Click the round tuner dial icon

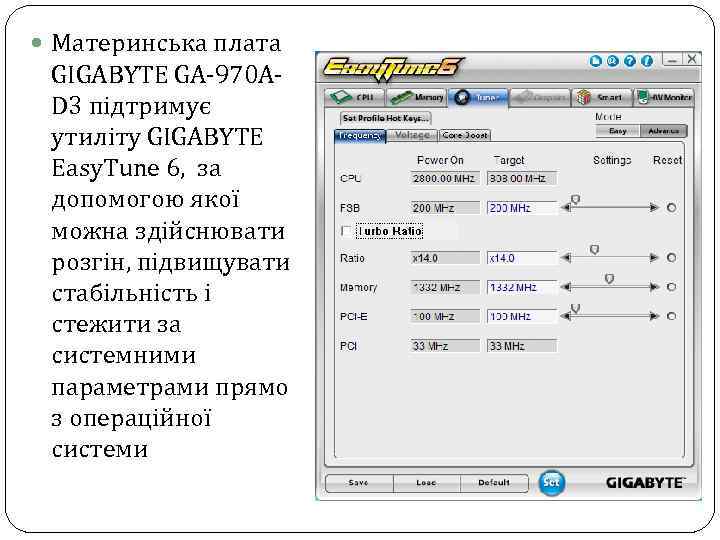[462, 97]
